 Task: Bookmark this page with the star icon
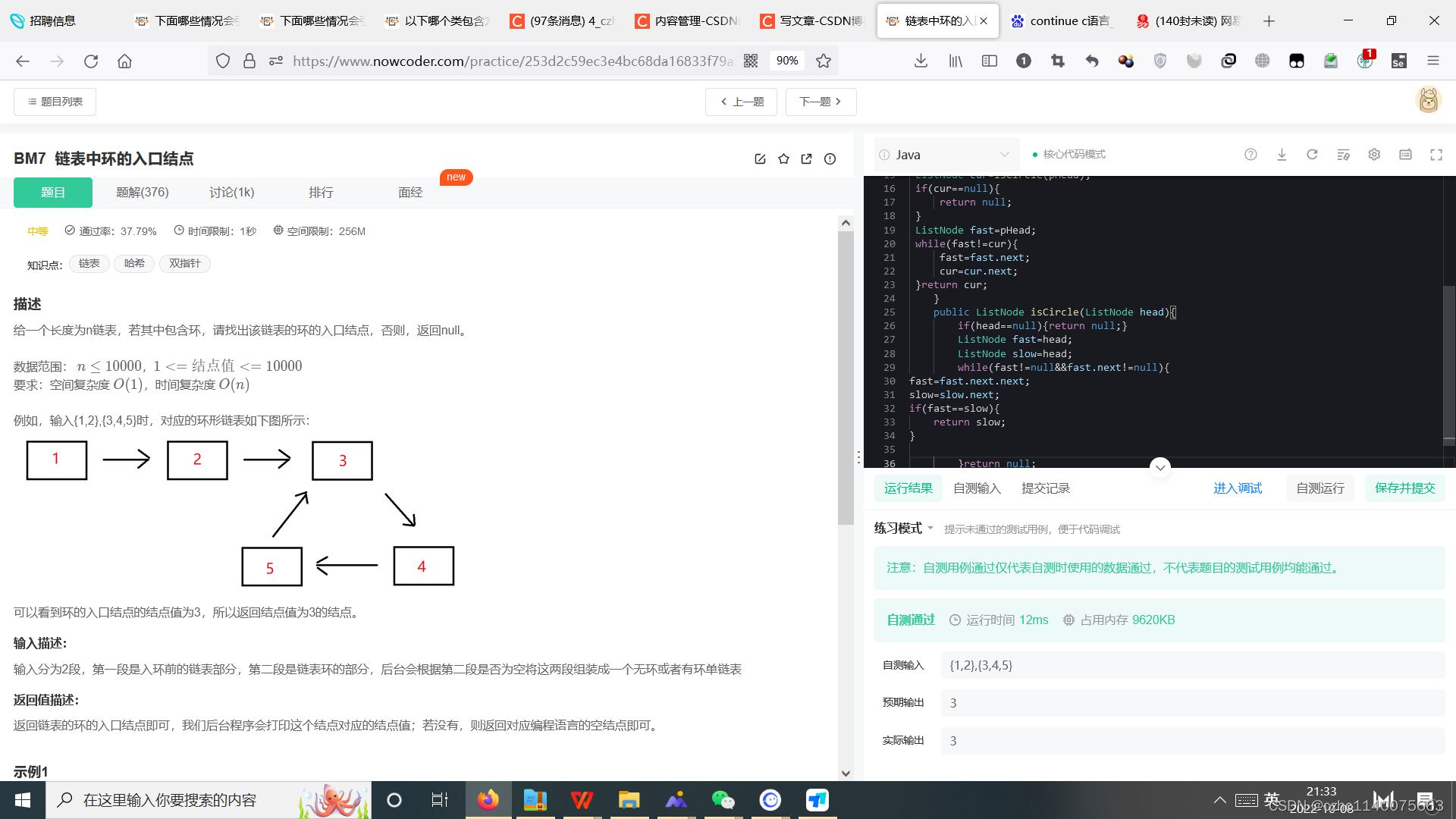click(x=824, y=61)
